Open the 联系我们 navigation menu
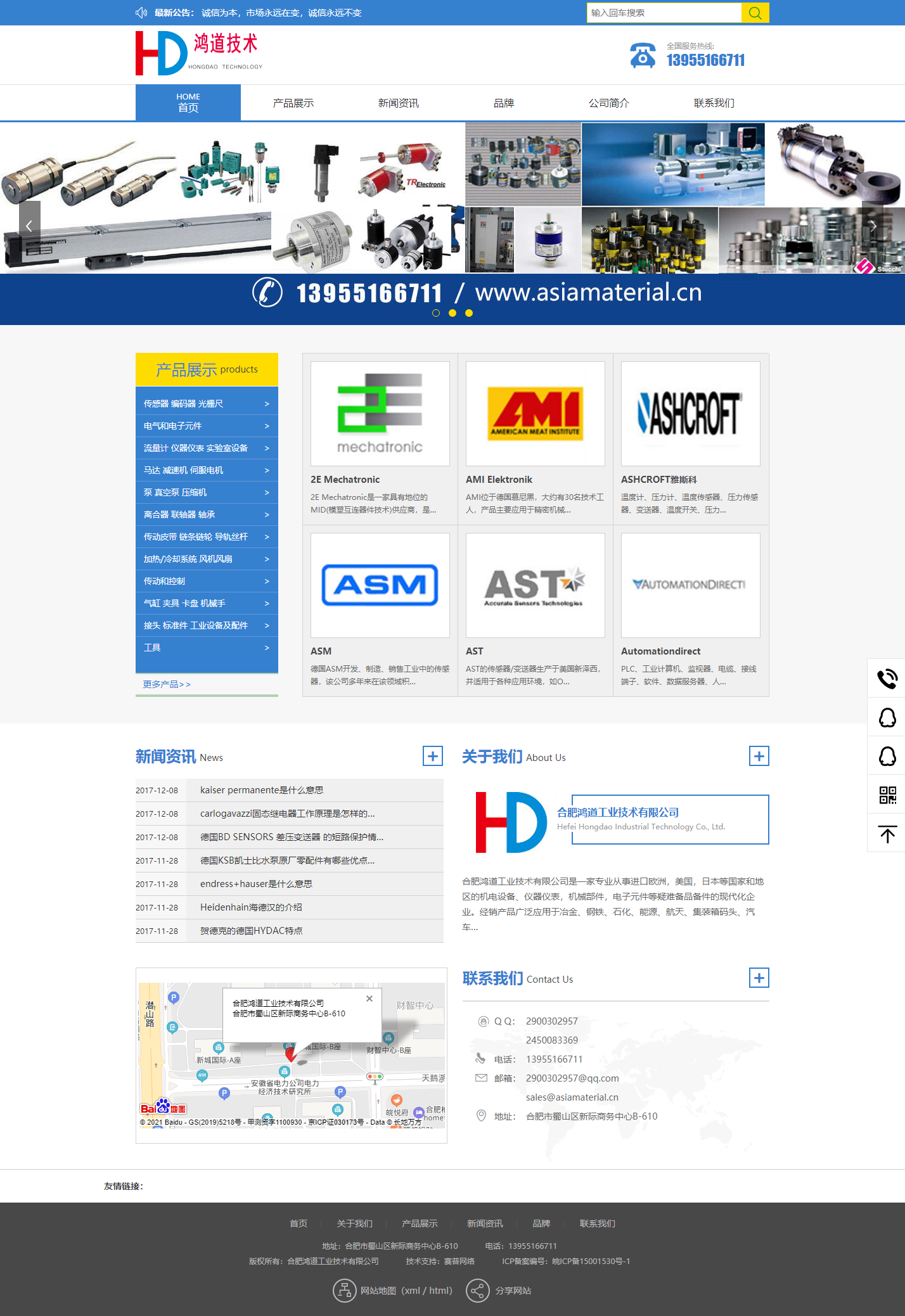Image resolution: width=905 pixels, height=1316 pixels. pyautogui.click(x=714, y=103)
